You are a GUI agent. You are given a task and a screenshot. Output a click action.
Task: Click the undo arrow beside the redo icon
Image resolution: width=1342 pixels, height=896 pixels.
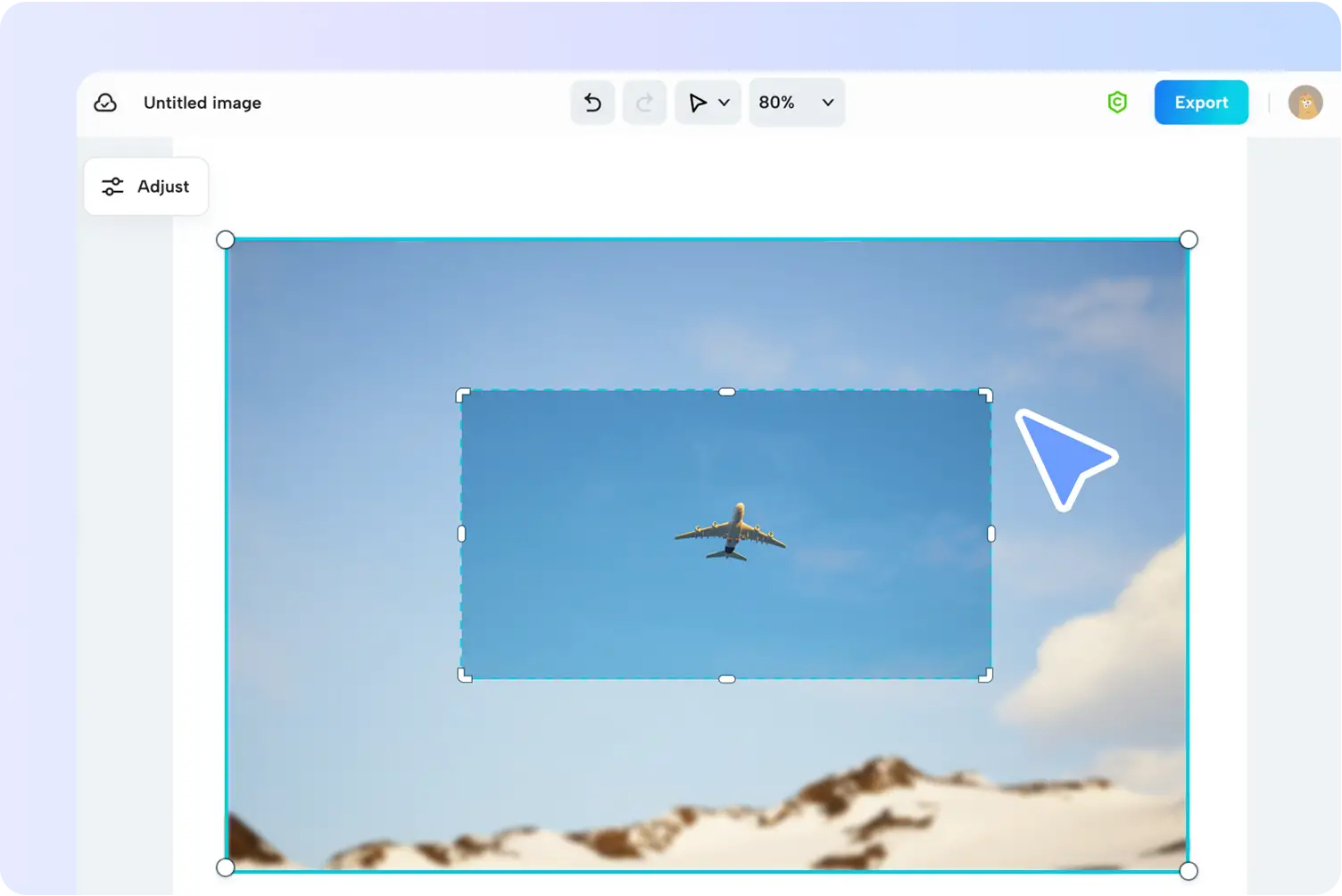[592, 102]
